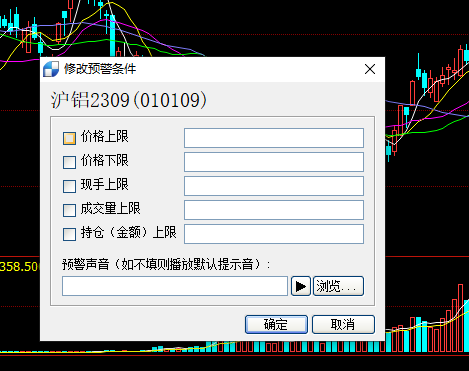This screenshot has height=371, width=469.
Task: Check the 现手上限 option
Action: coord(69,186)
